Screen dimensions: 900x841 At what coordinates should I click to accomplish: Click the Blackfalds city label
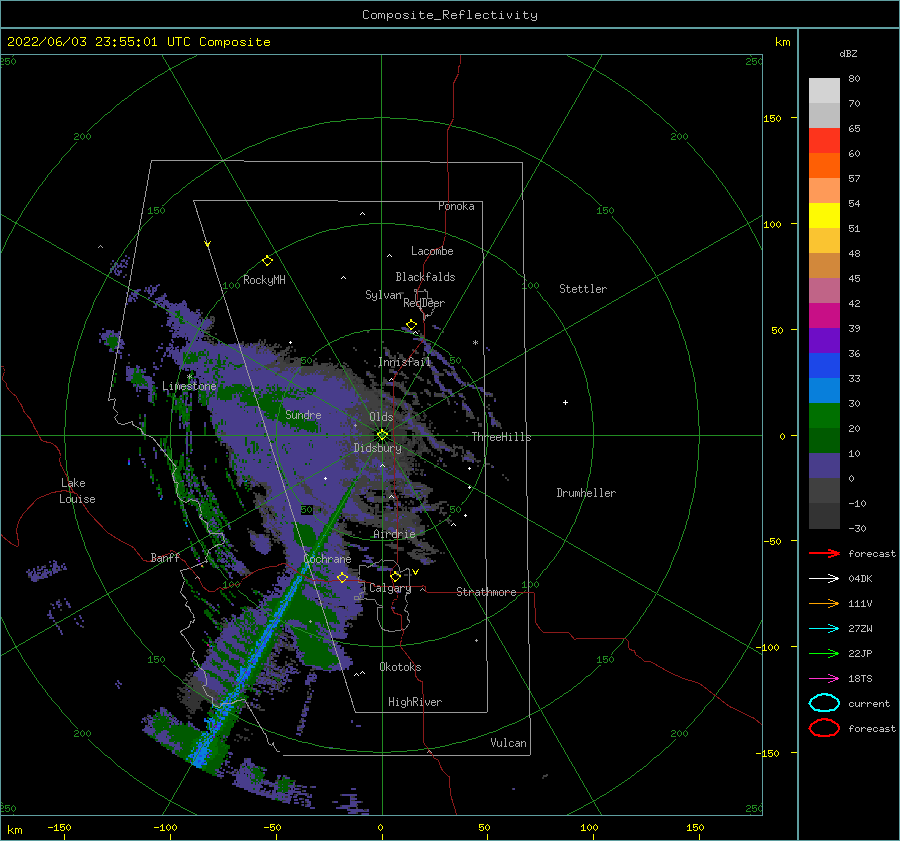tap(425, 277)
